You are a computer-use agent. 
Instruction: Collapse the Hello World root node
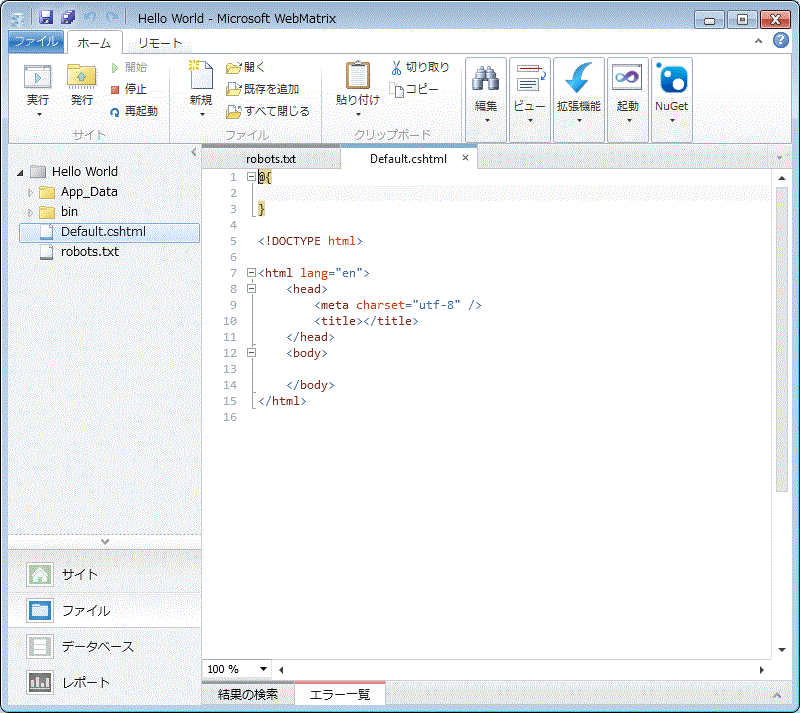tap(20, 173)
